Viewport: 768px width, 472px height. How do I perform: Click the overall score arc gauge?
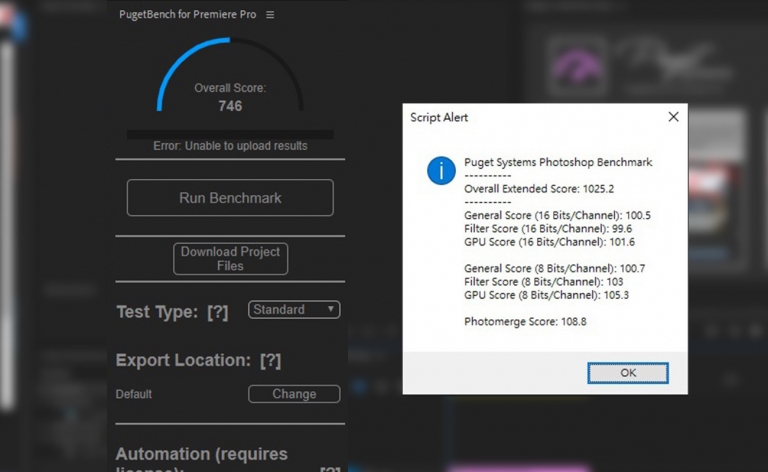point(230,73)
